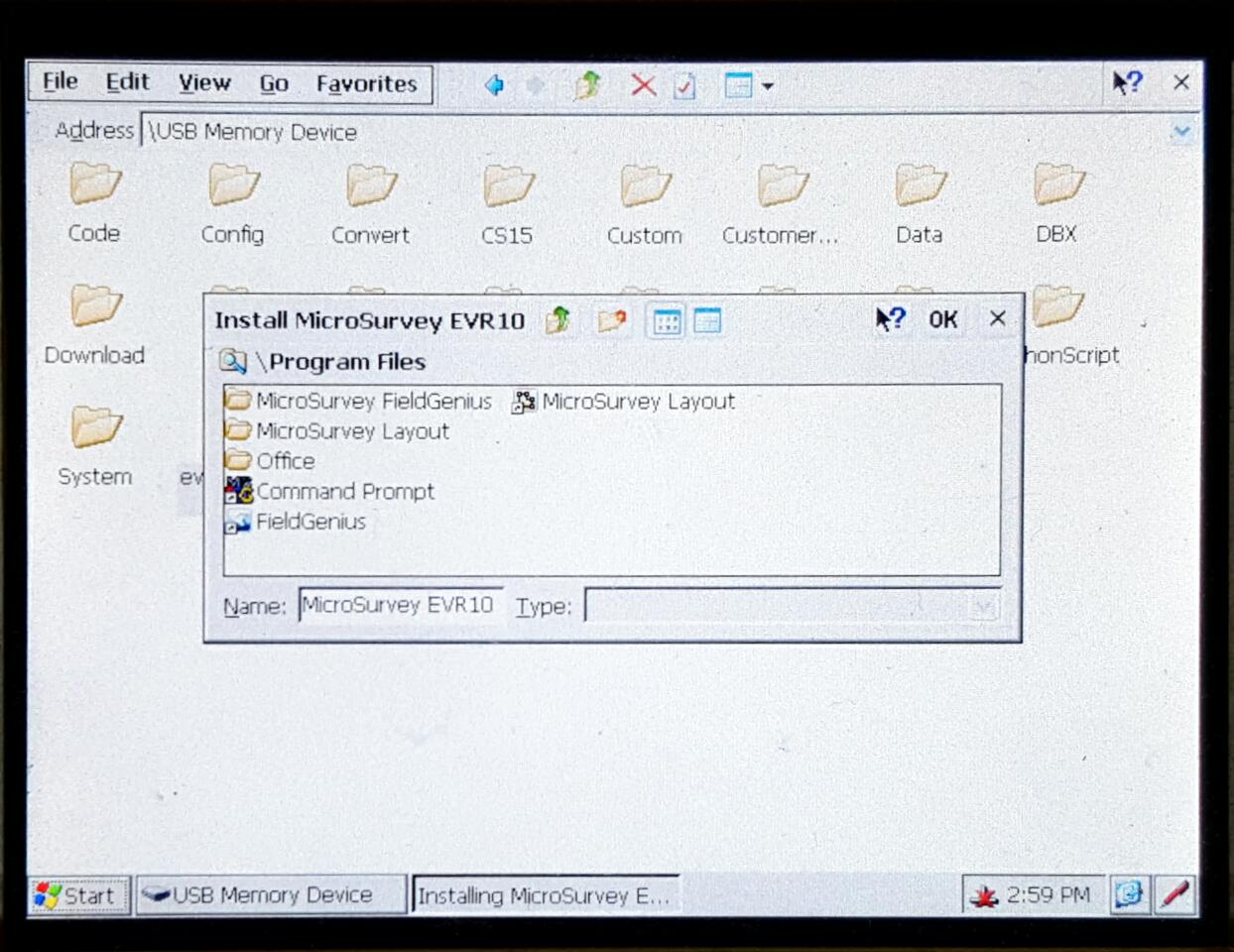Click the help question icon in Install dialog
This screenshot has height=952, width=1234.
pos(890,318)
